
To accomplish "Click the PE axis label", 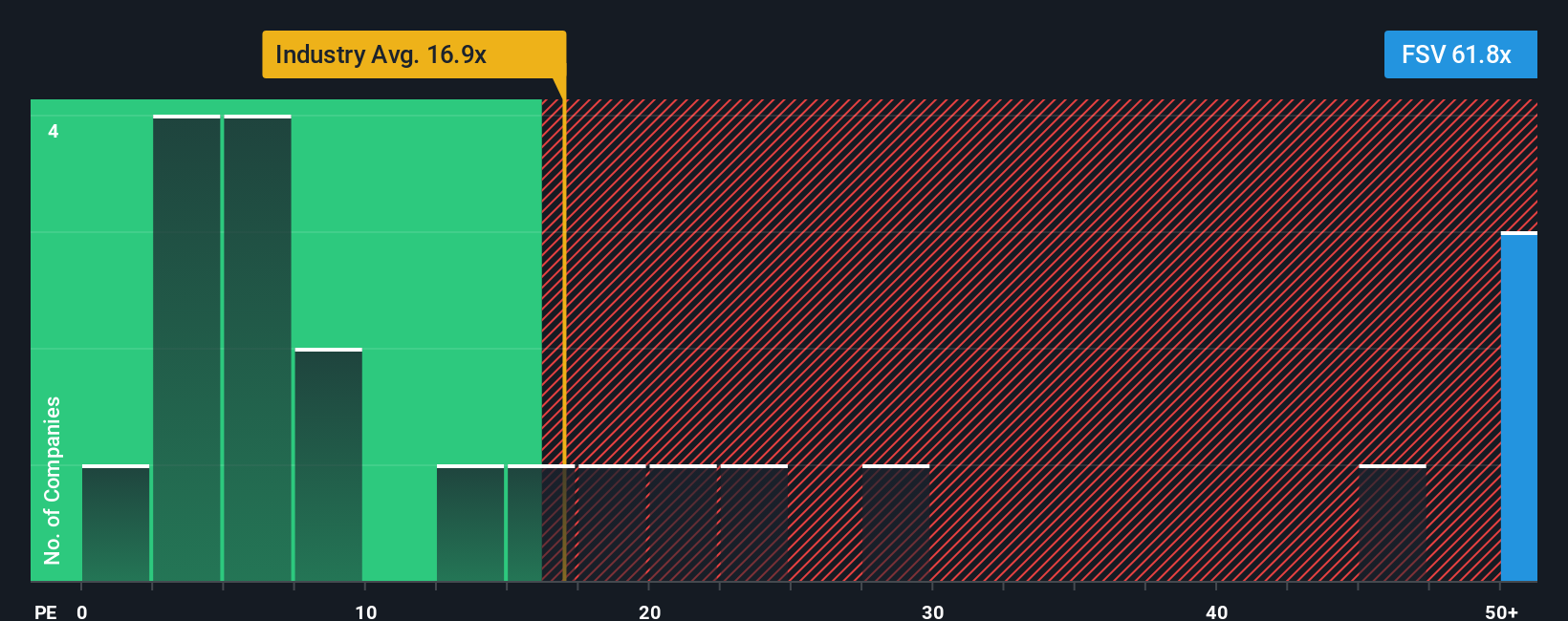I will 46,612.
